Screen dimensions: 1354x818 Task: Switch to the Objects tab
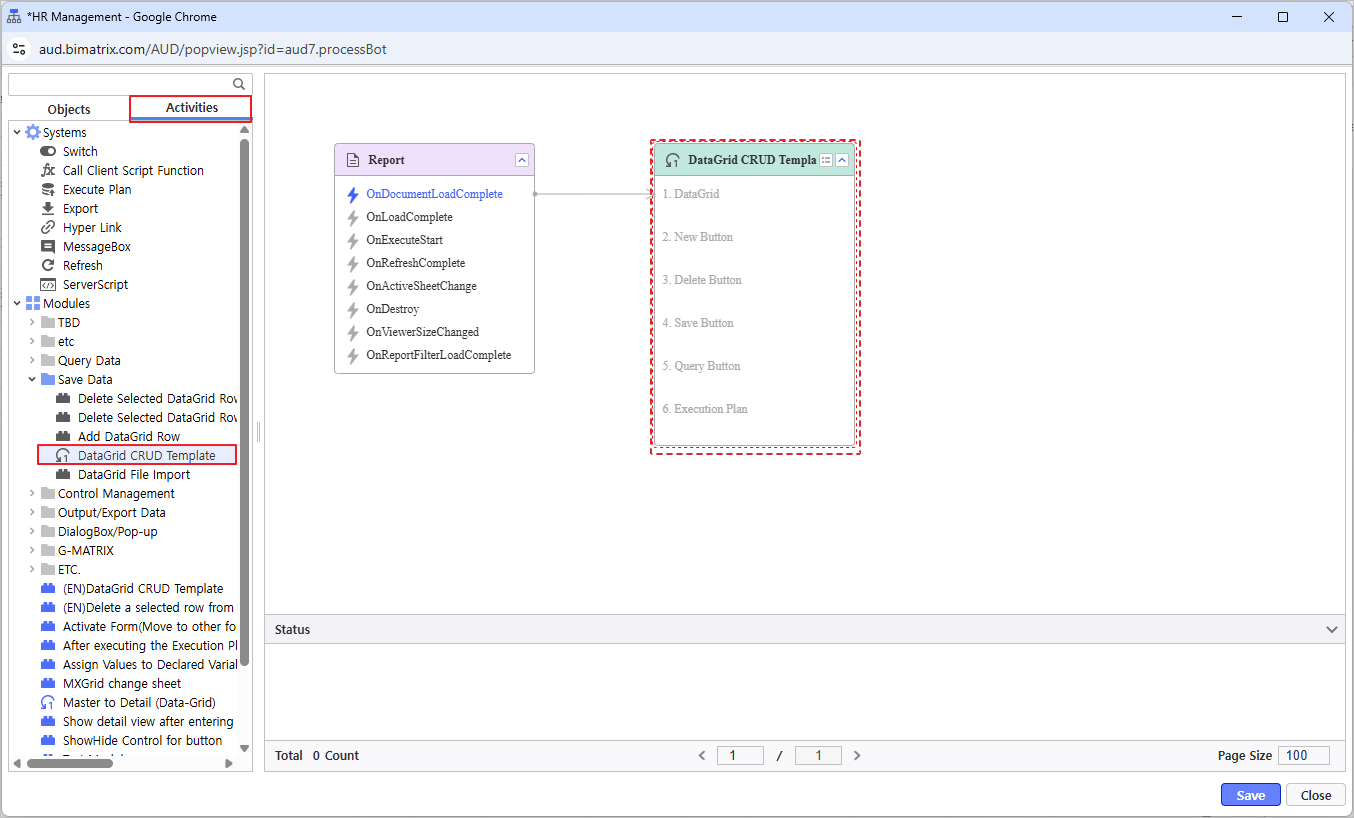coord(69,109)
